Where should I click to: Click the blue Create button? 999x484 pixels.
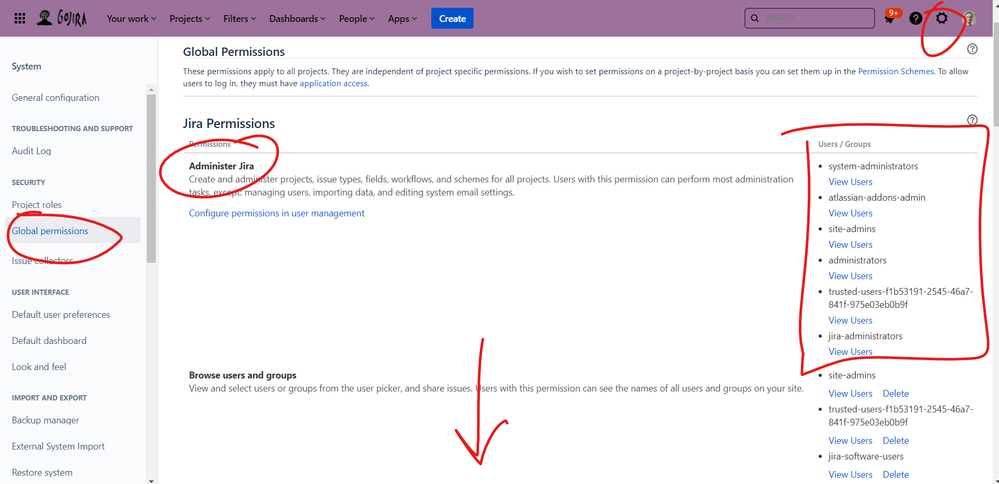[x=452, y=18]
